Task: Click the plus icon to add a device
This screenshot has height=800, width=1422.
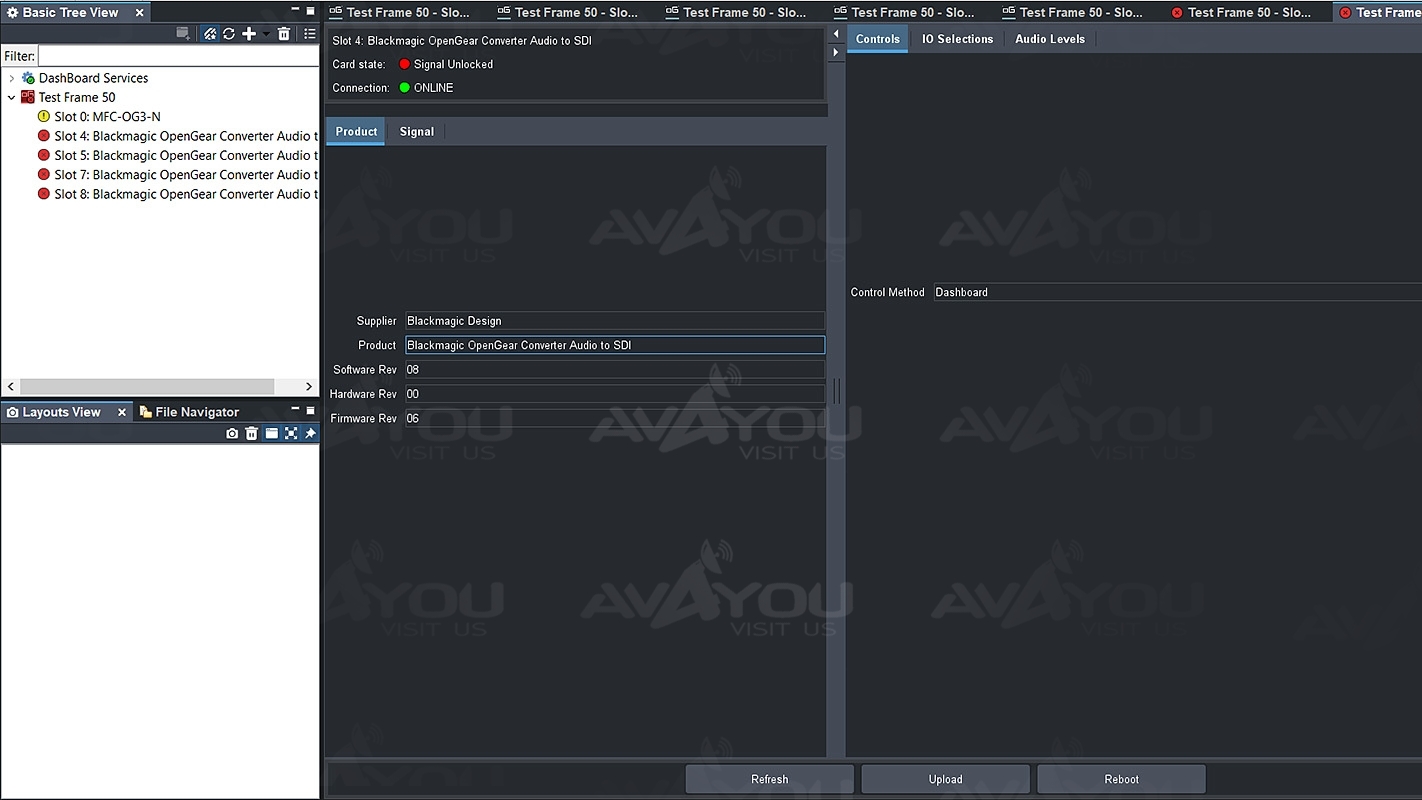Action: pos(249,34)
